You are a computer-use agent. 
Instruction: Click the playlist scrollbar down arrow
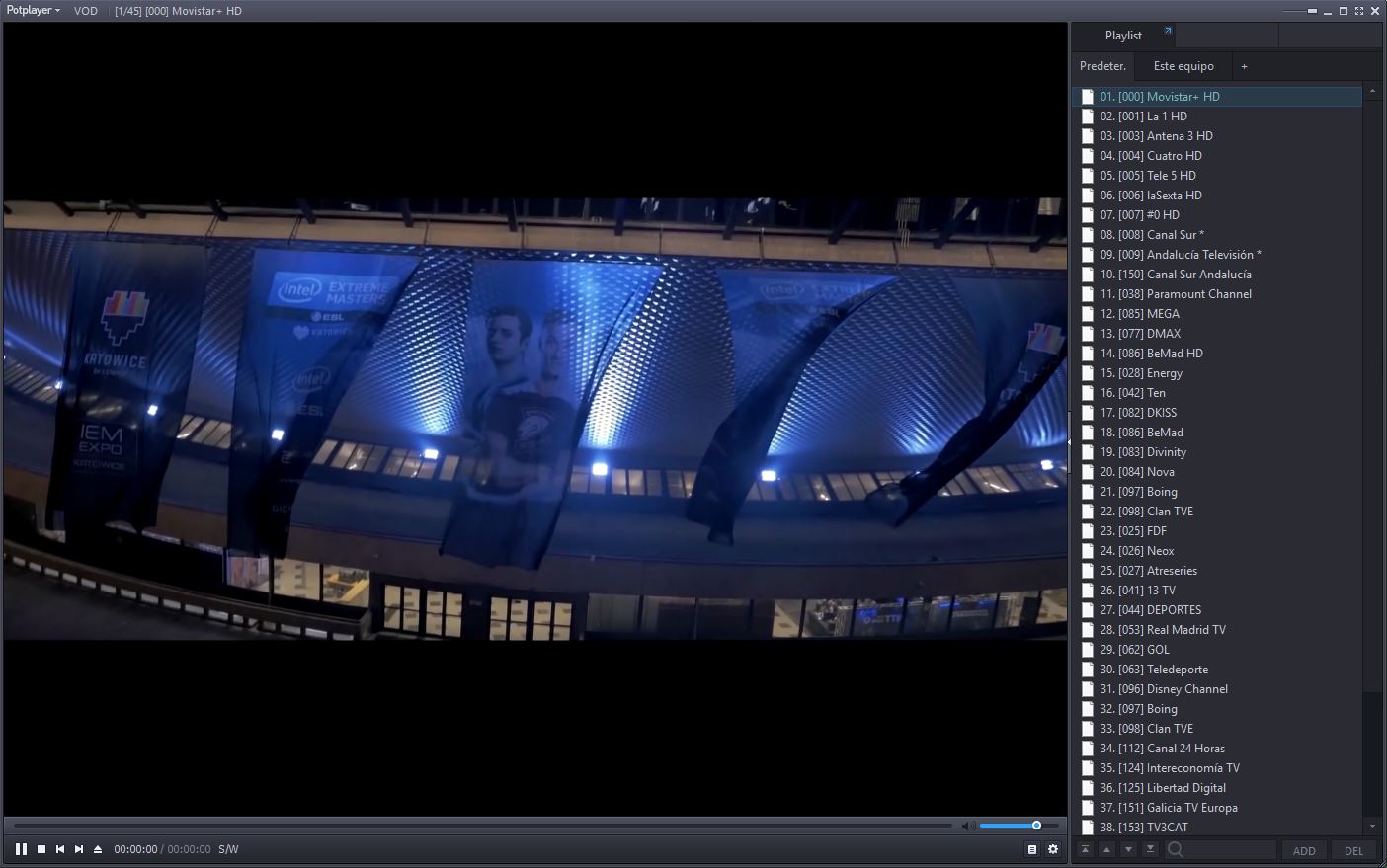1372,826
